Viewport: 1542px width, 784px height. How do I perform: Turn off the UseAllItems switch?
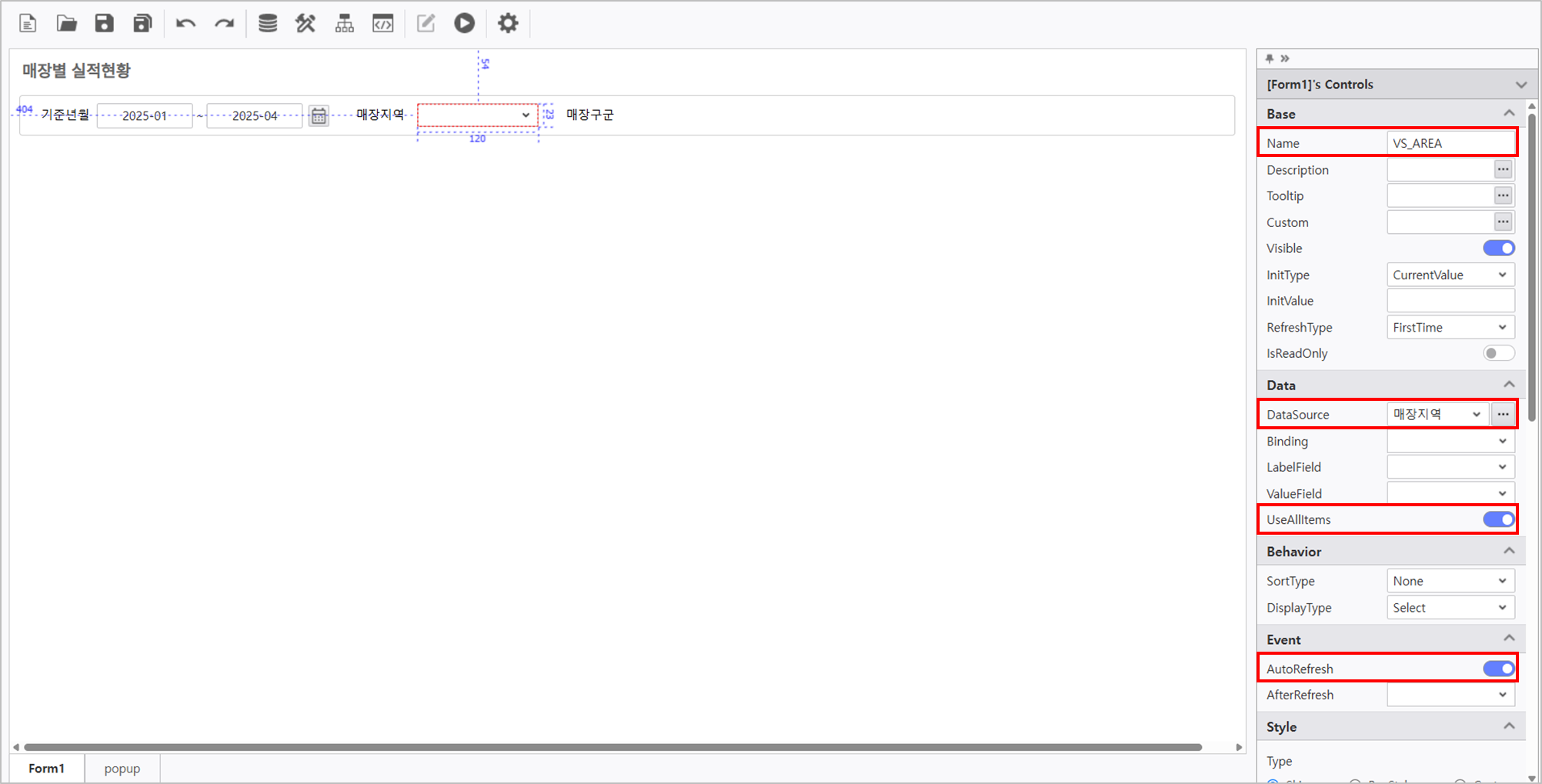pyautogui.click(x=1498, y=519)
